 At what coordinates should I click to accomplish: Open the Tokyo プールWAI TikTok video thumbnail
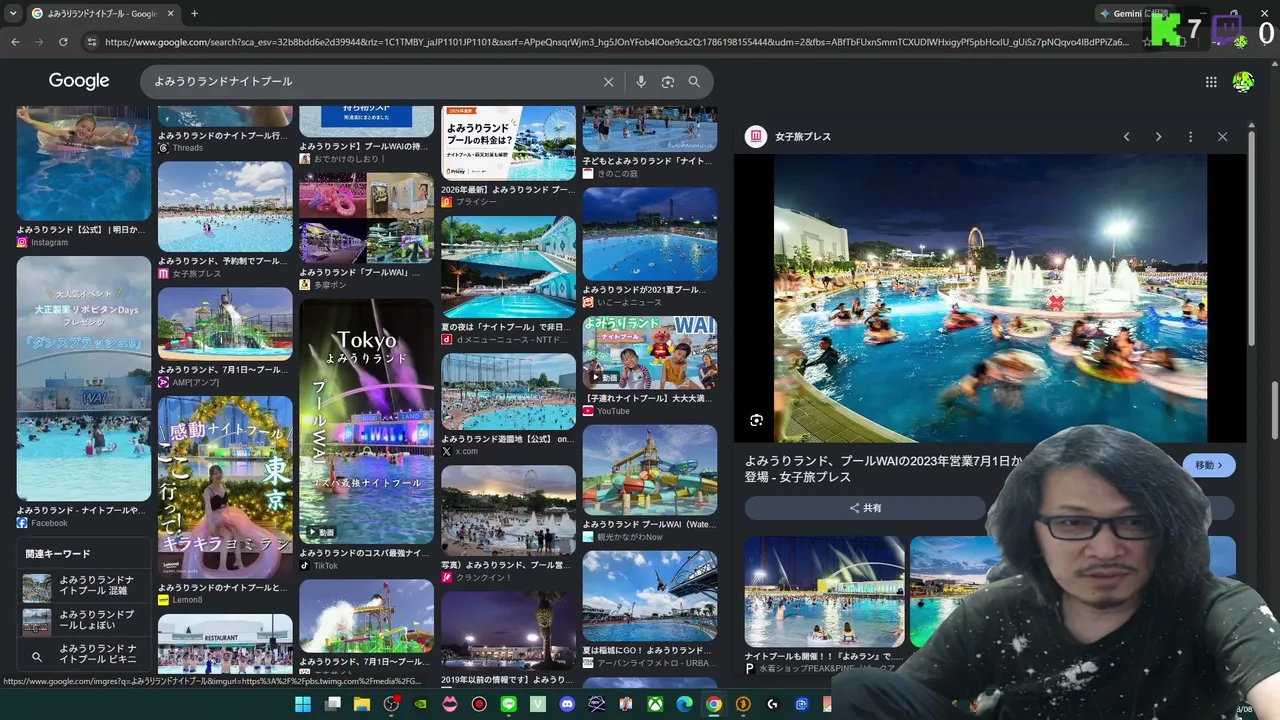point(366,421)
